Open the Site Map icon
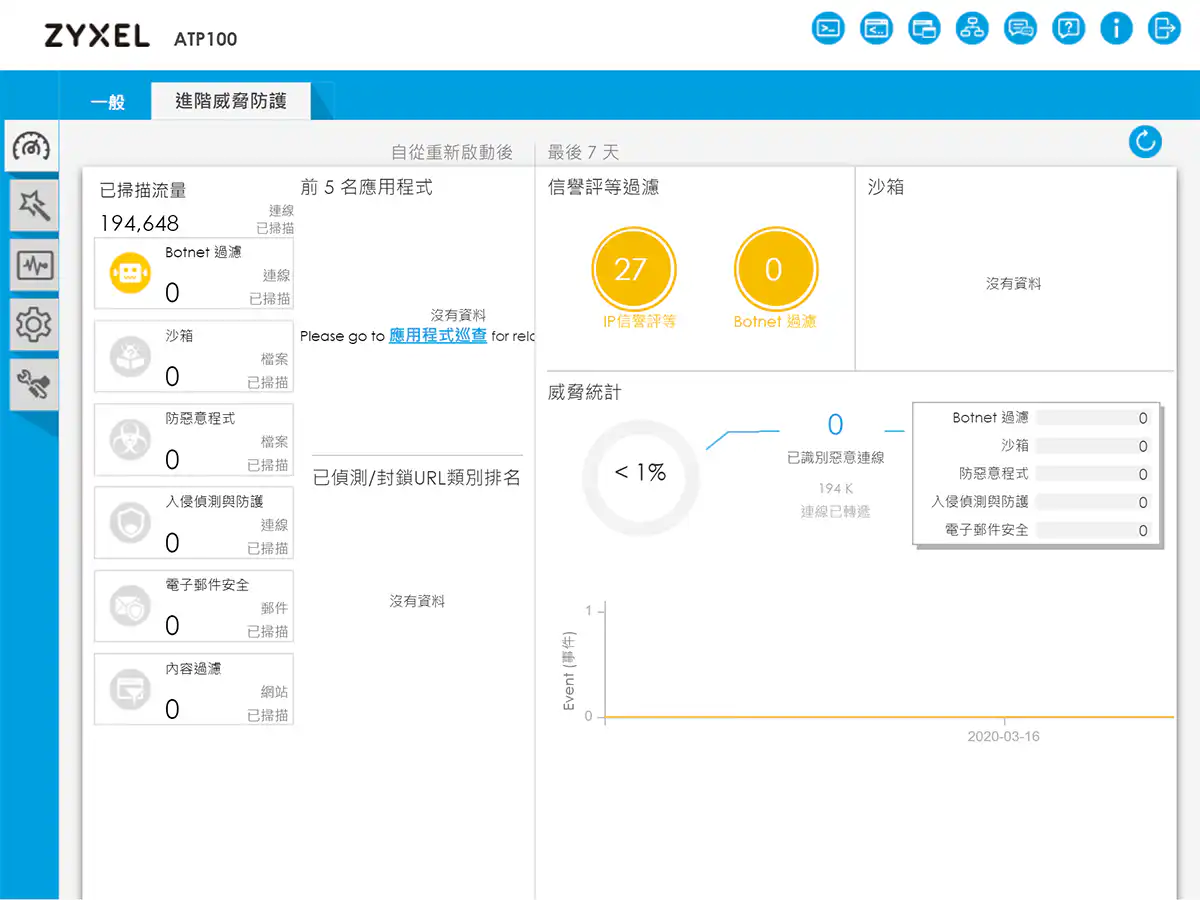 click(972, 28)
